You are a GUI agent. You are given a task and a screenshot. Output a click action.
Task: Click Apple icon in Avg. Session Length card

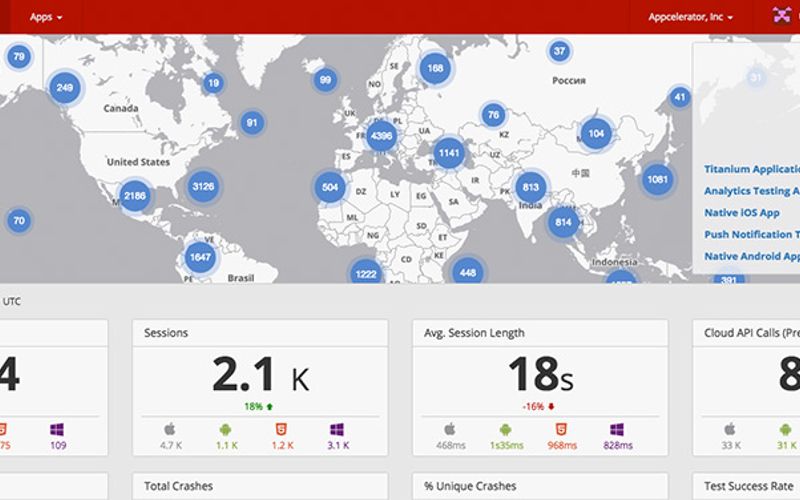[449, 429]
